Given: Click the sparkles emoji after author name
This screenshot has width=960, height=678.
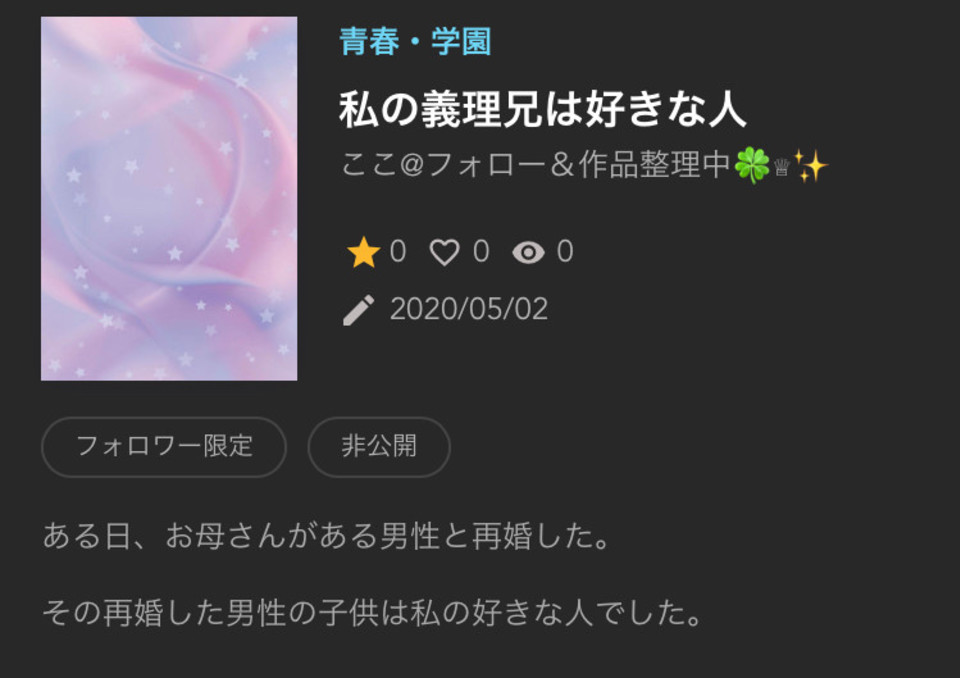Looking at the screenshot, I should coord(811,165).
